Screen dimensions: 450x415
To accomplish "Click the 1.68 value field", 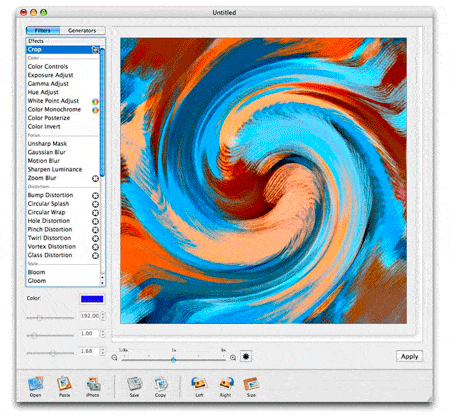I will [90, 351].
